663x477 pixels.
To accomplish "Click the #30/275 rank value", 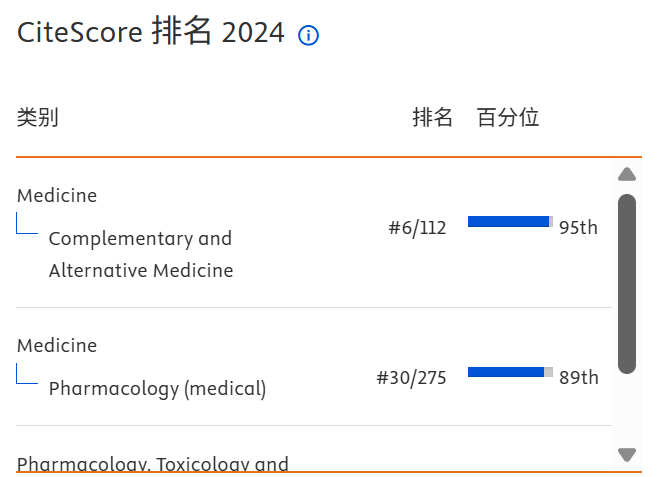I will [x=411, y=378].
